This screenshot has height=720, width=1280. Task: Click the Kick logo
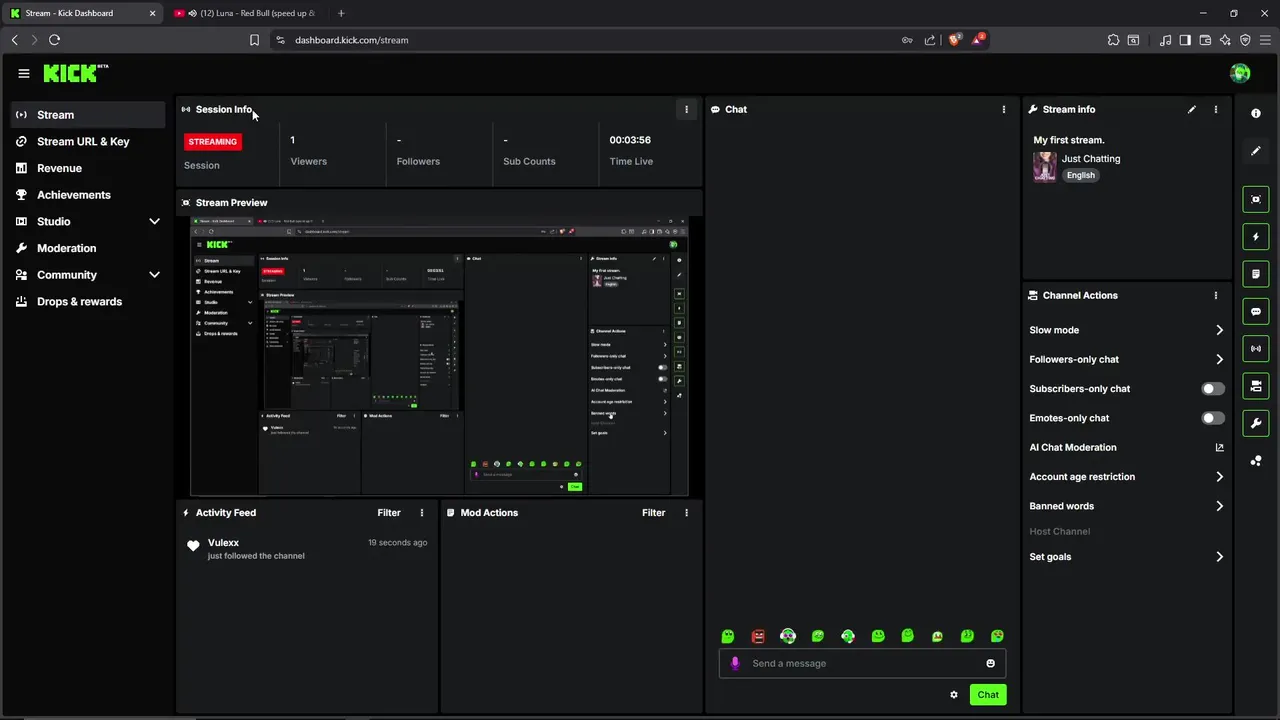point(75,73)
